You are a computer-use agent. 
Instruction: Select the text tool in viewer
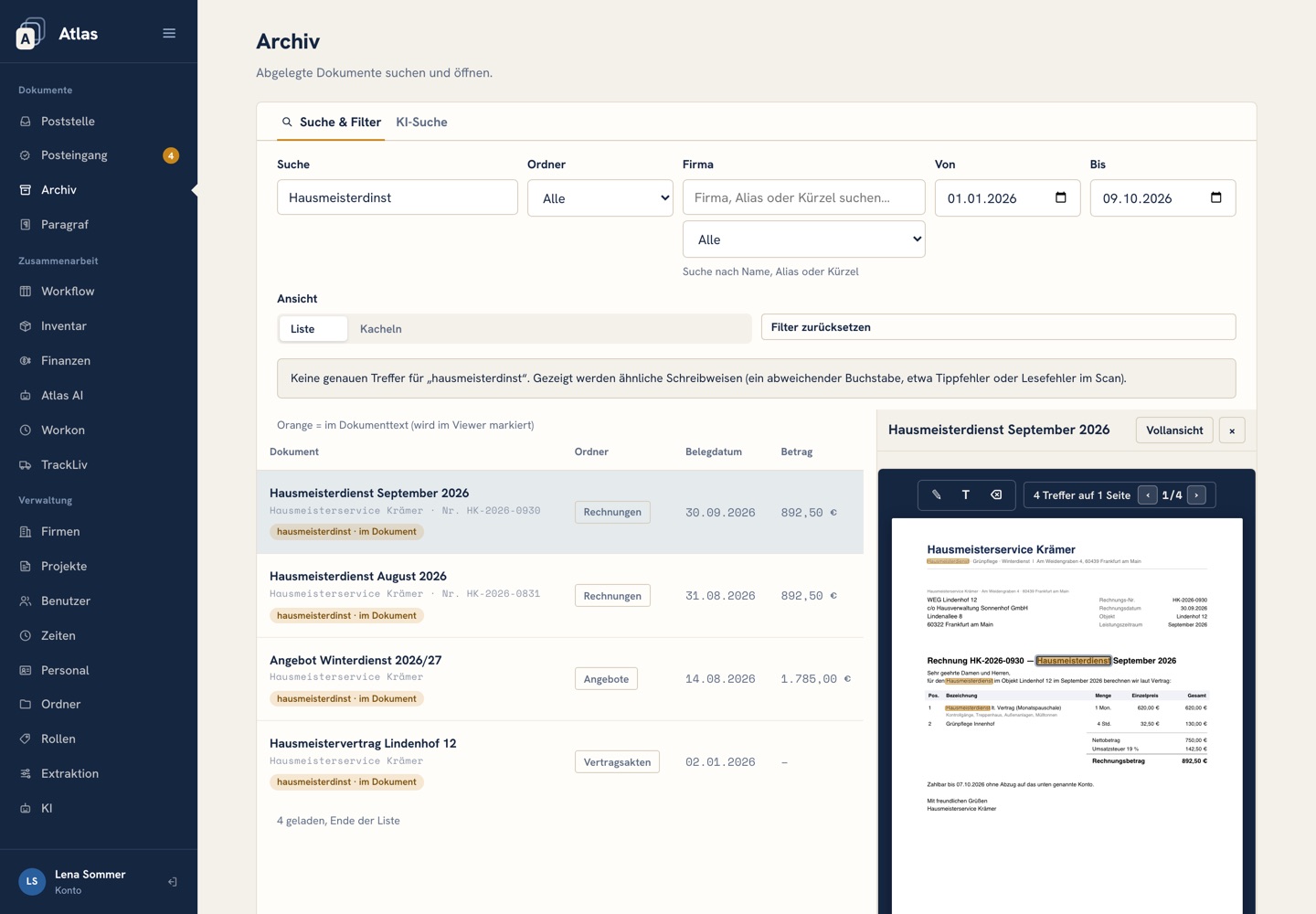point(966,494)
